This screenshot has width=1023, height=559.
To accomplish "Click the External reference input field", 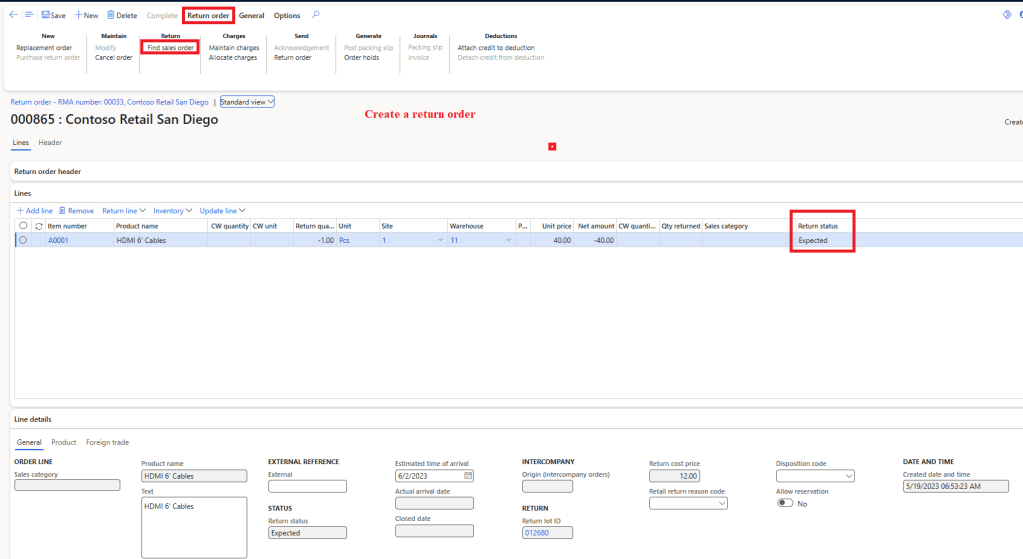I will (x=307, y=486).
